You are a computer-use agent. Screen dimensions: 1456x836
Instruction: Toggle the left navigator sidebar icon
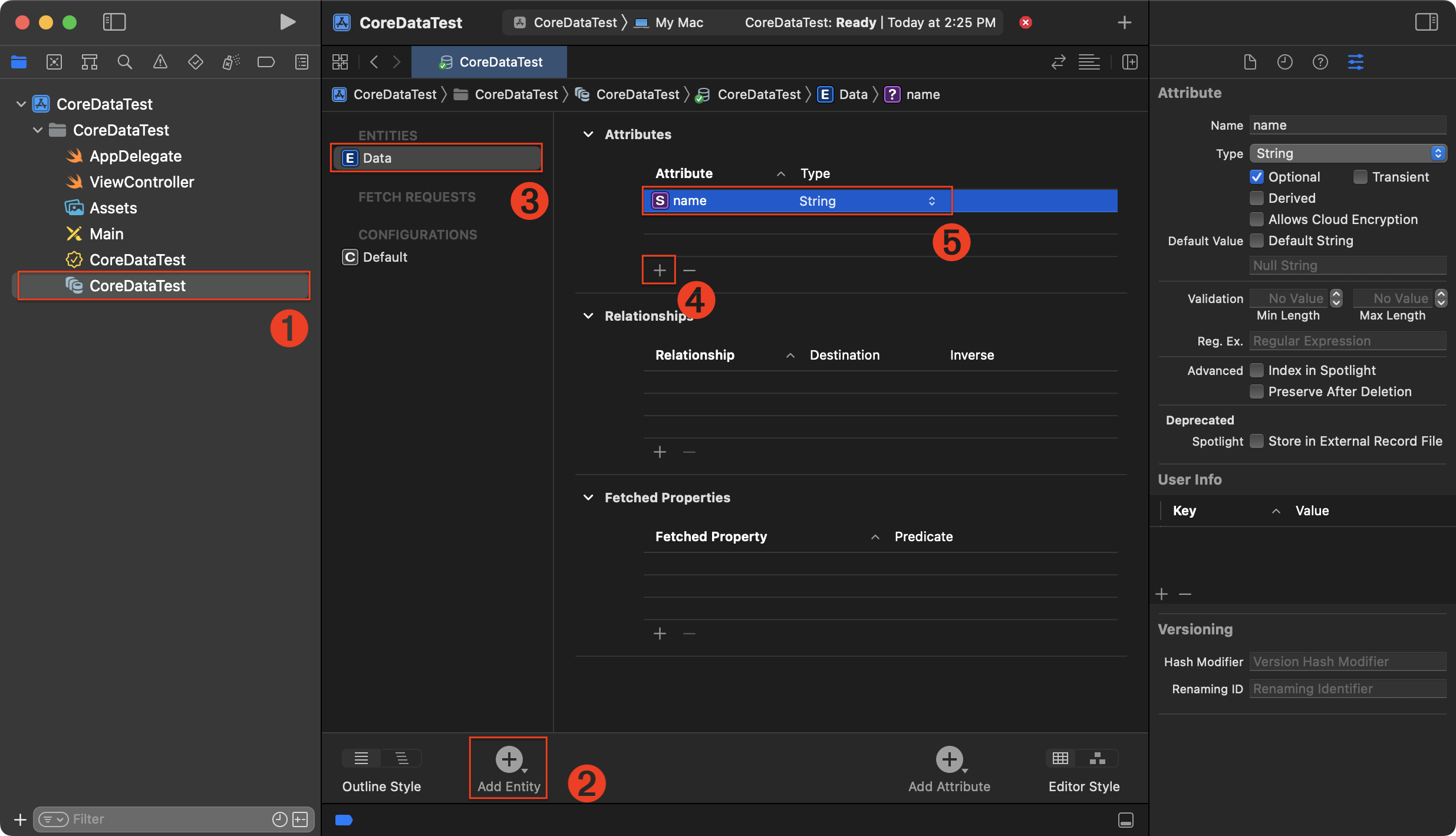point(114,22)
